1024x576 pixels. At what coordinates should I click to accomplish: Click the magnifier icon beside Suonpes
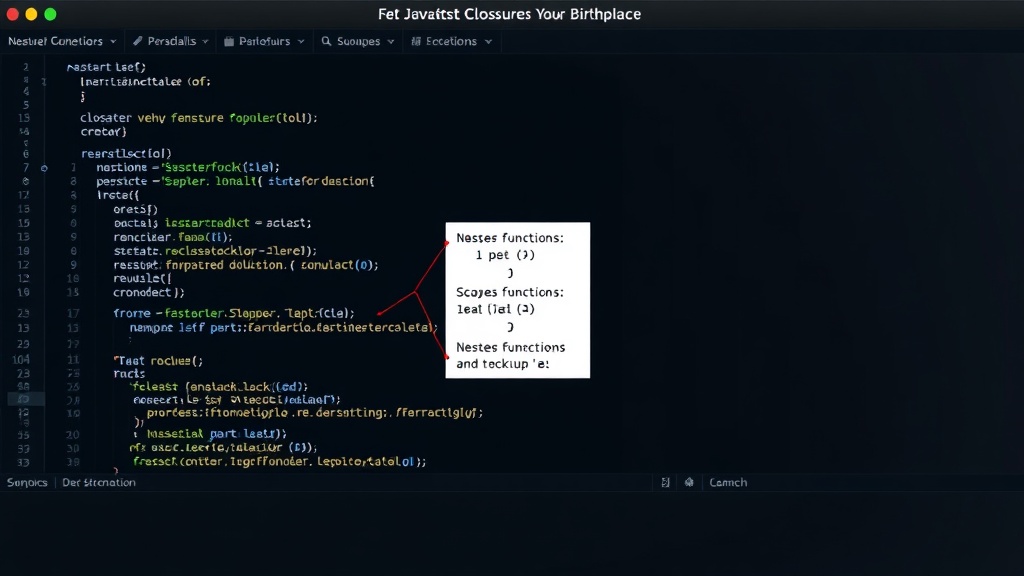point(326,41)
